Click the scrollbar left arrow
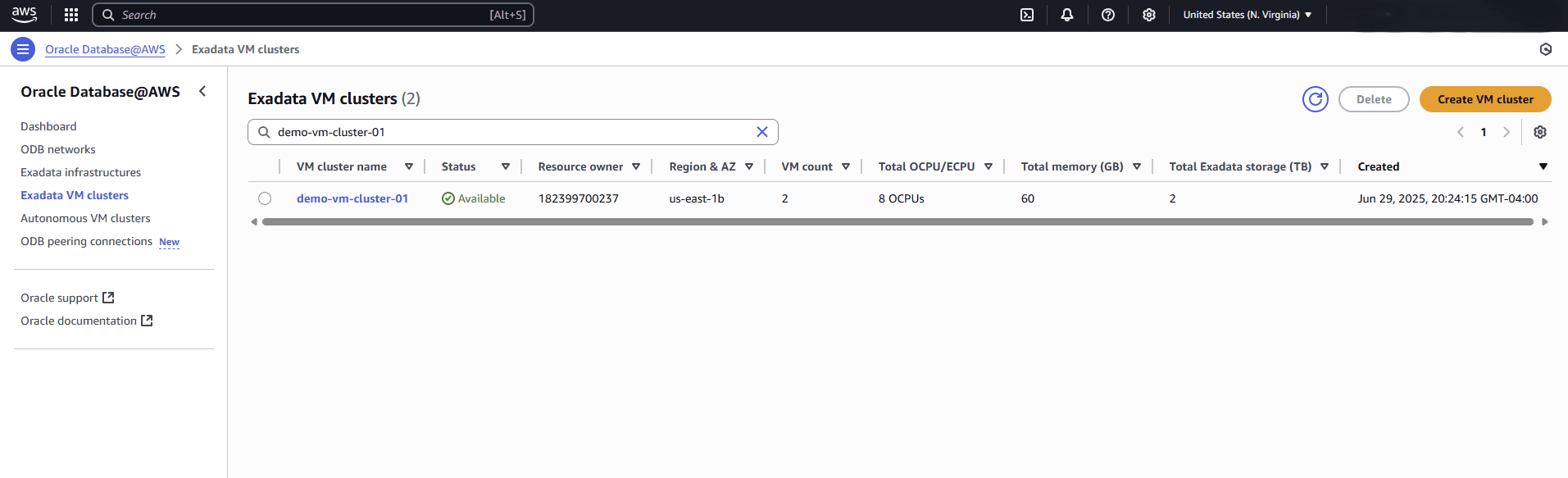Screen dimensions: 1568x478 (x=254, y=221)
